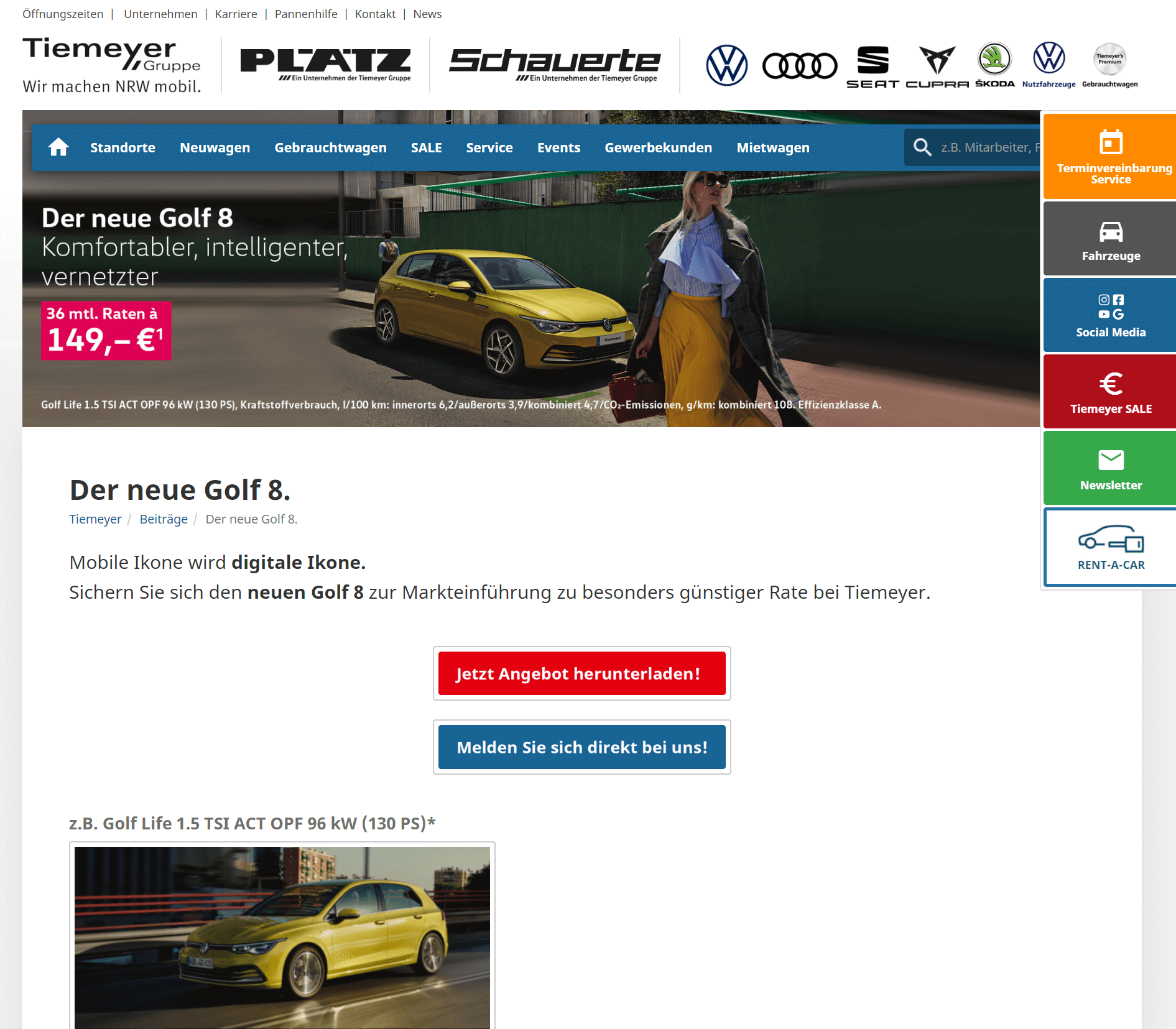This screenshot has height=1029, width=1176.
Task: Click the search magnifier icon
Action: tap(922, 147)
